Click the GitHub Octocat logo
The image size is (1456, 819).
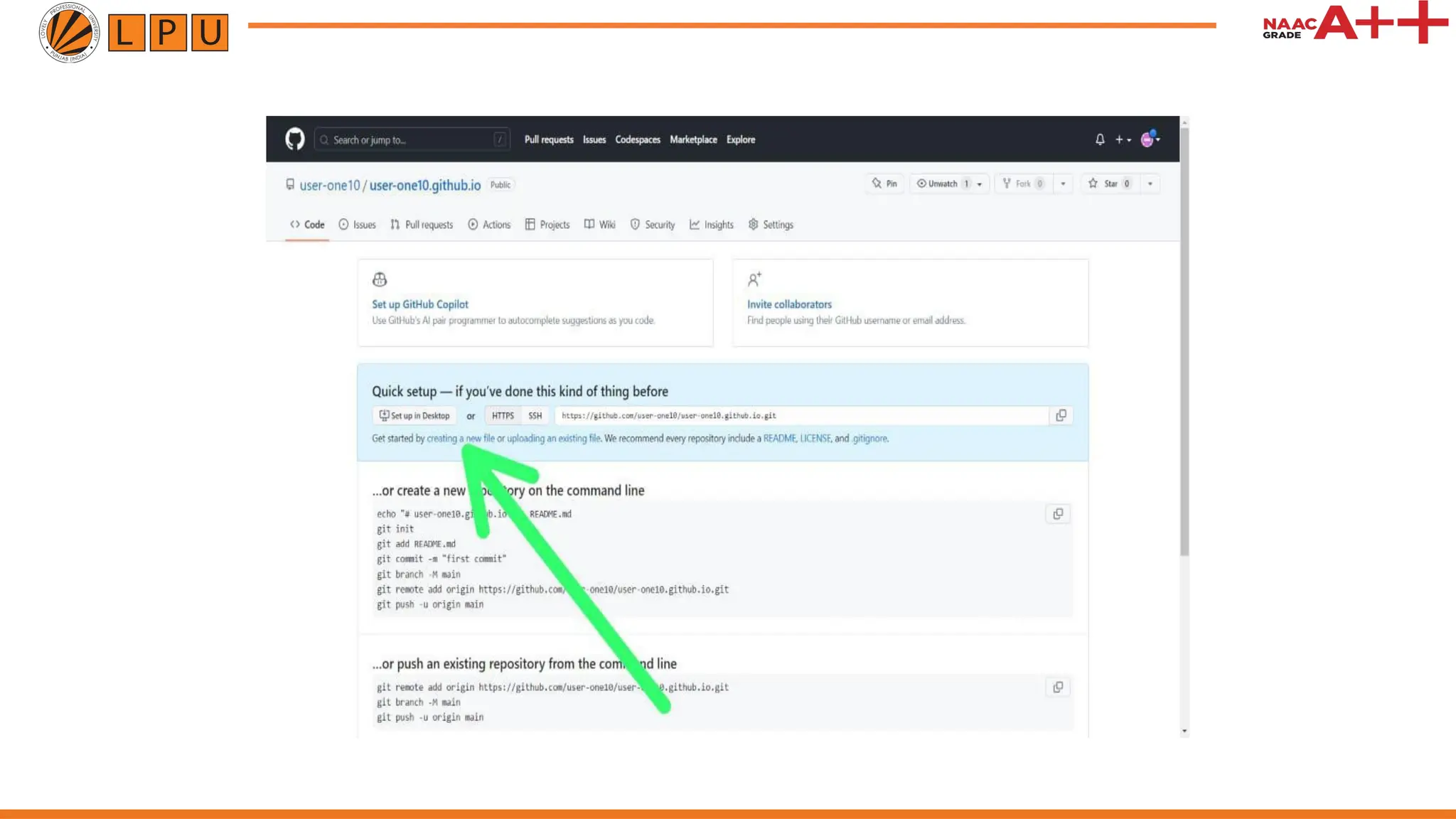coord(294,139)
